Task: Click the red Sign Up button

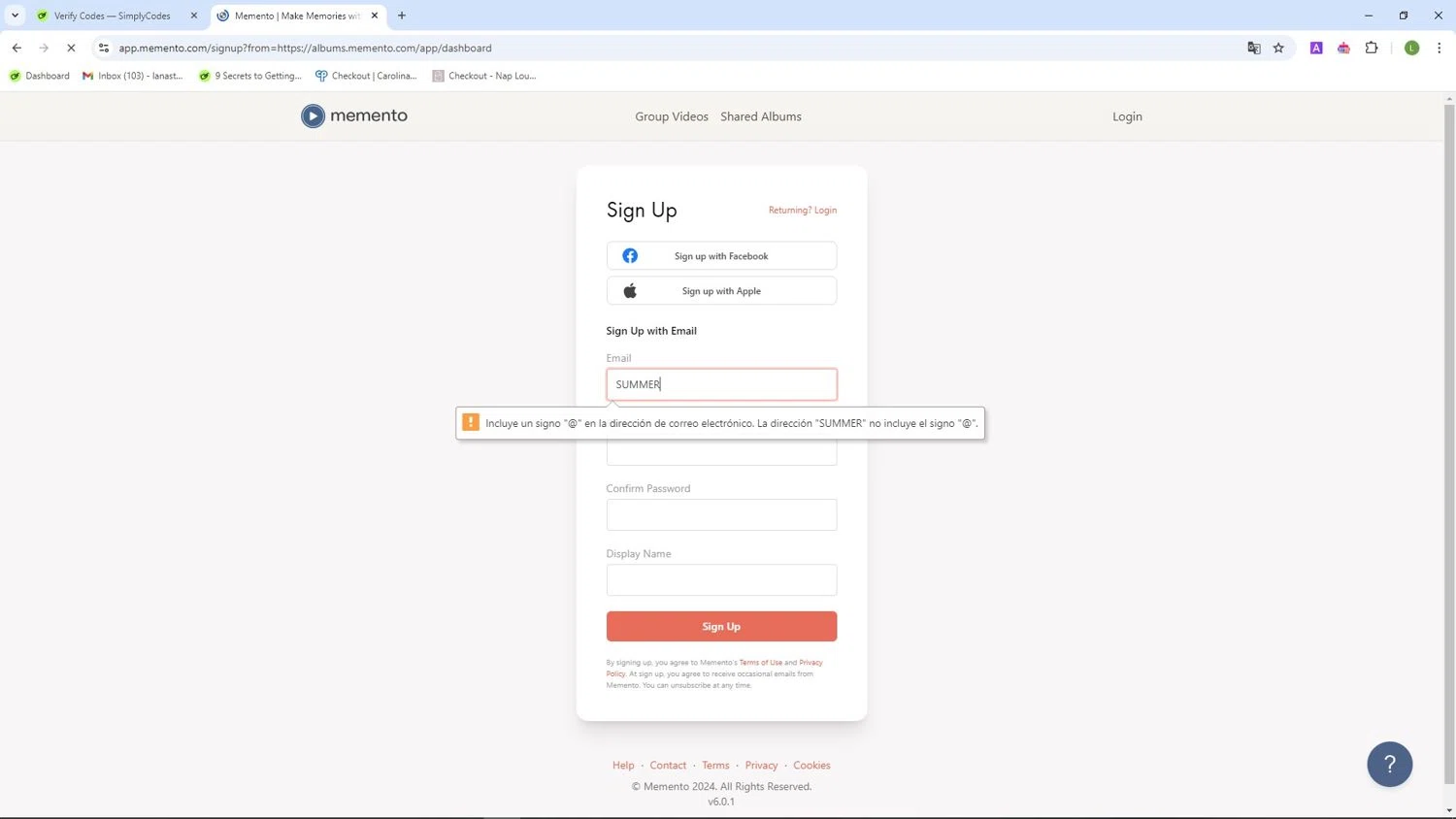Action: pos(721,627)
